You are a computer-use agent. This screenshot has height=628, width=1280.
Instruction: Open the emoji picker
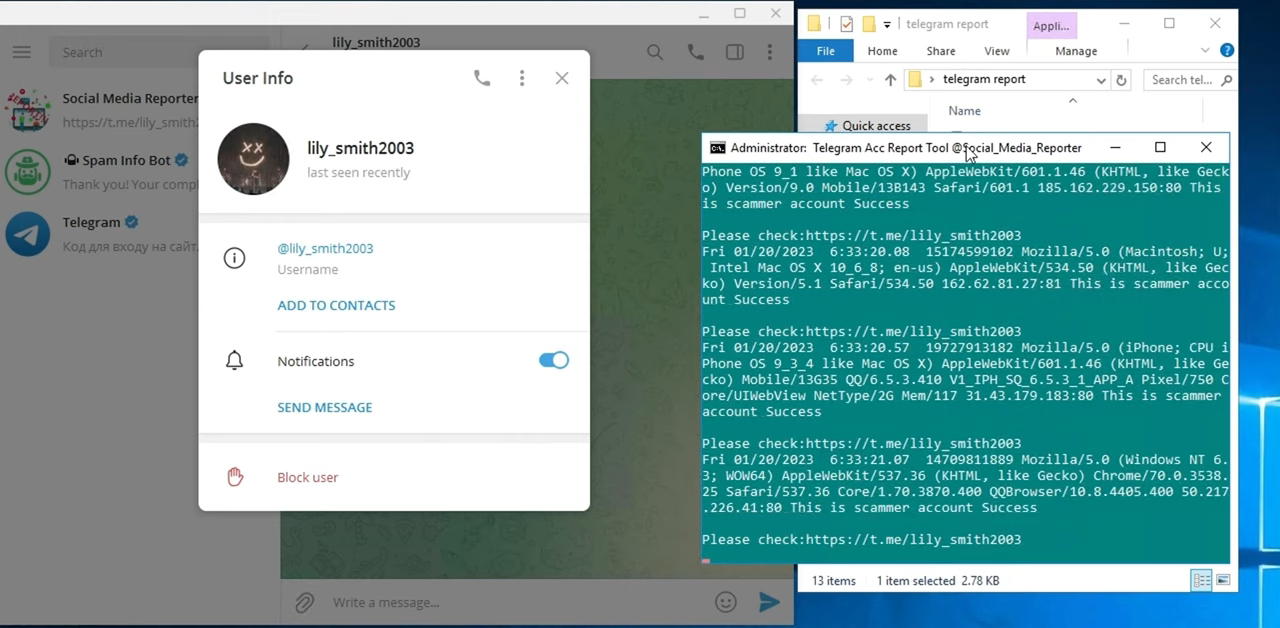pos(726,602)
